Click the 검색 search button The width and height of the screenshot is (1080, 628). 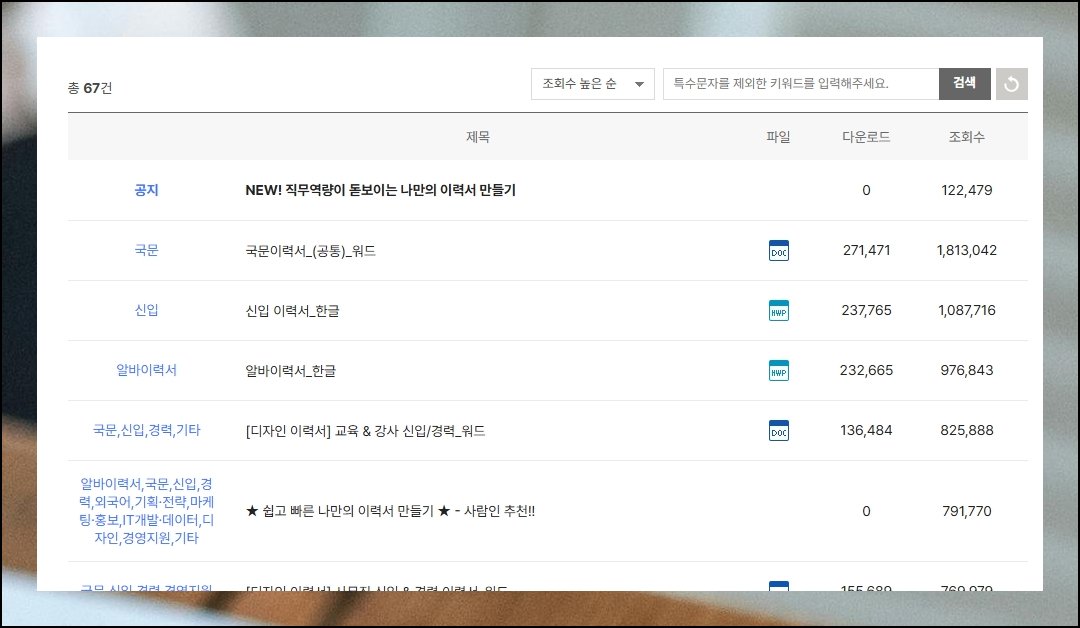coord(964,84)
